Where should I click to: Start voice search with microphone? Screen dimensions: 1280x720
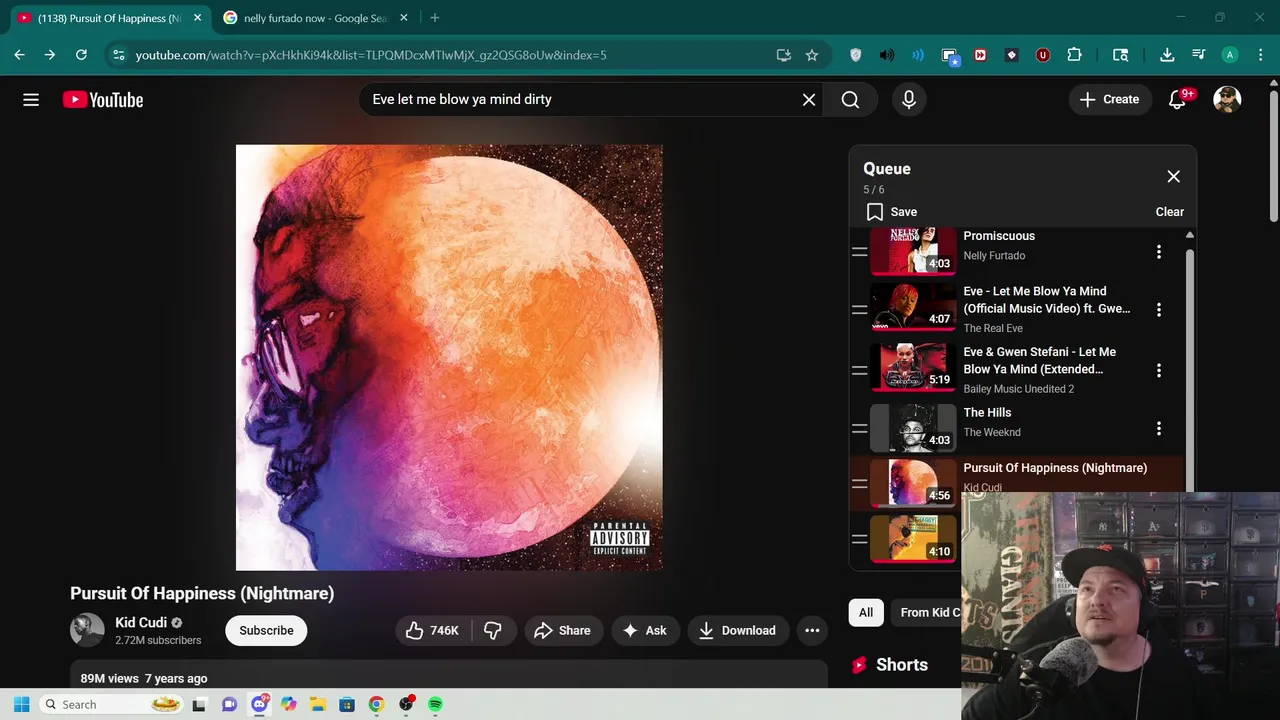coord(909,100)
